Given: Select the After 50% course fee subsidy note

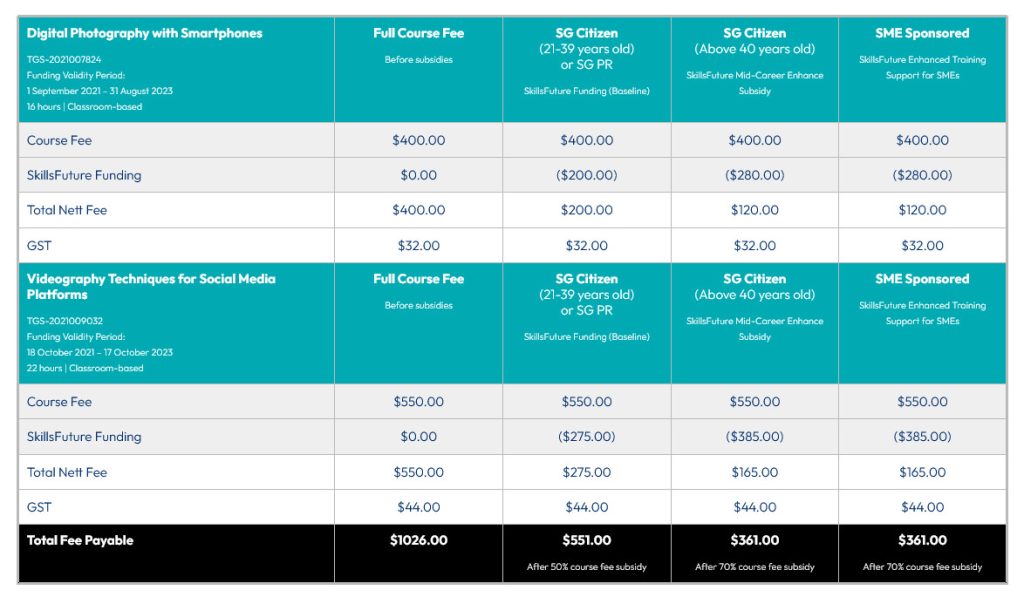Looking at the screenshot, I should click(586, 567).
